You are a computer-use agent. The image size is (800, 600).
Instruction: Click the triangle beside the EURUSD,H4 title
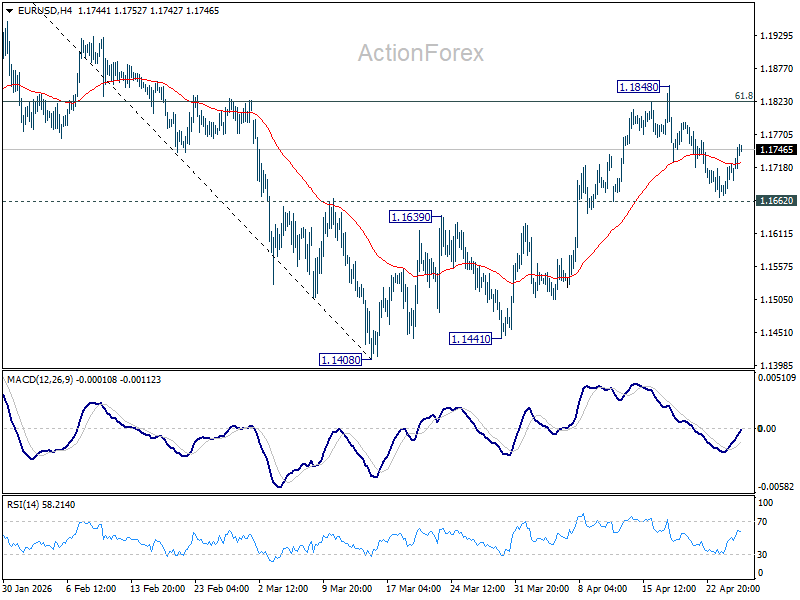[x=9, y=10]
